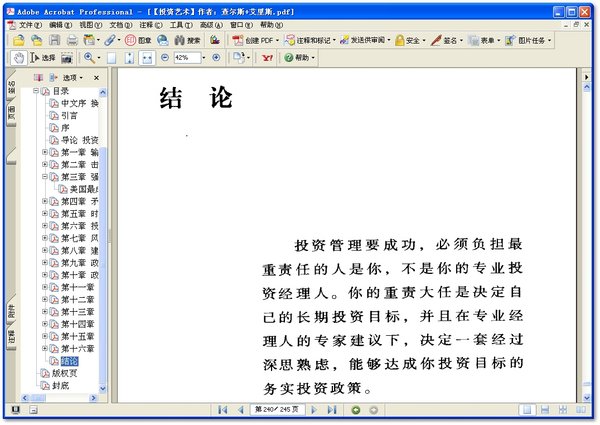Open the zoom percentage dropdown arrow
The image size is (600, 425).
204,58
